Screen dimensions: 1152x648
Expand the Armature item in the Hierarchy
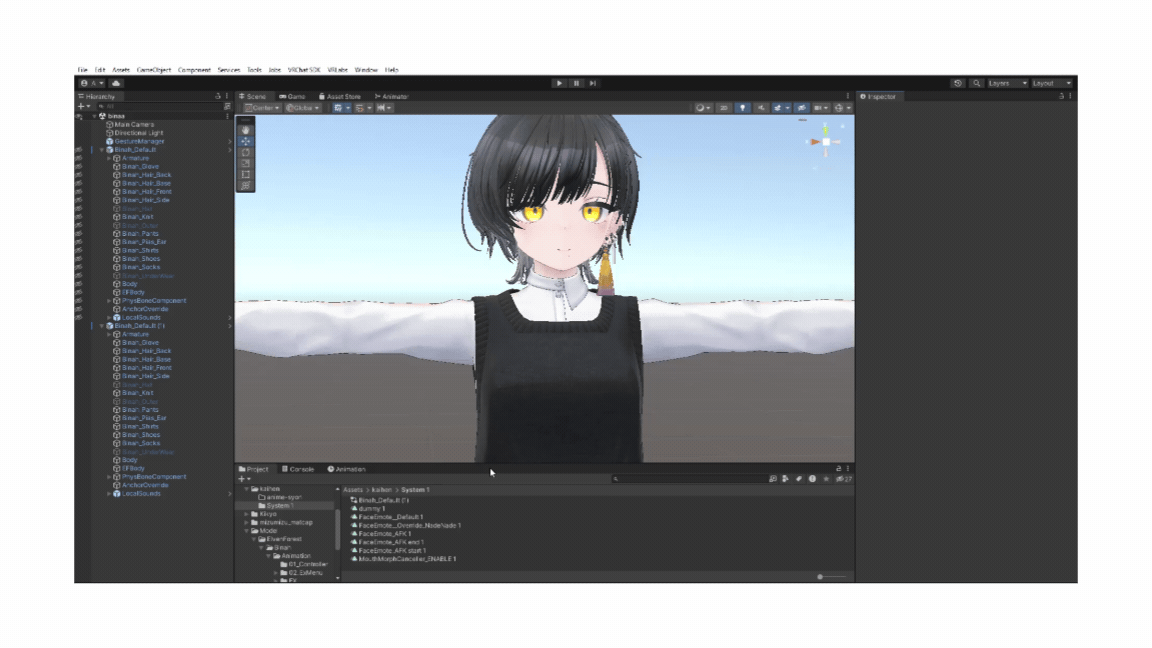point(110,158)
